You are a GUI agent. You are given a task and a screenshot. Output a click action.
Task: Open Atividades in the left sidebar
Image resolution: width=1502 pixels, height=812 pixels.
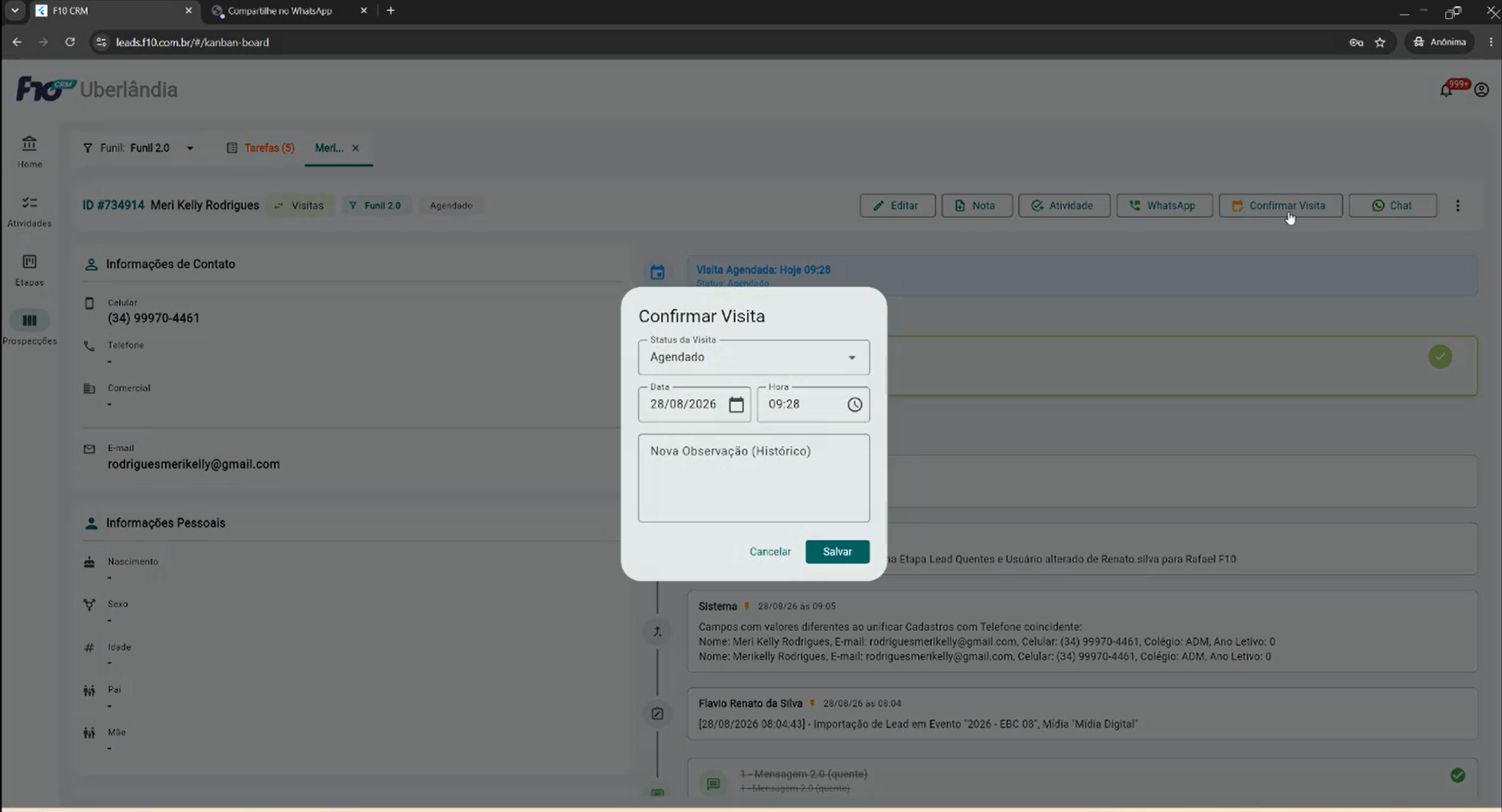pos(30,212)
